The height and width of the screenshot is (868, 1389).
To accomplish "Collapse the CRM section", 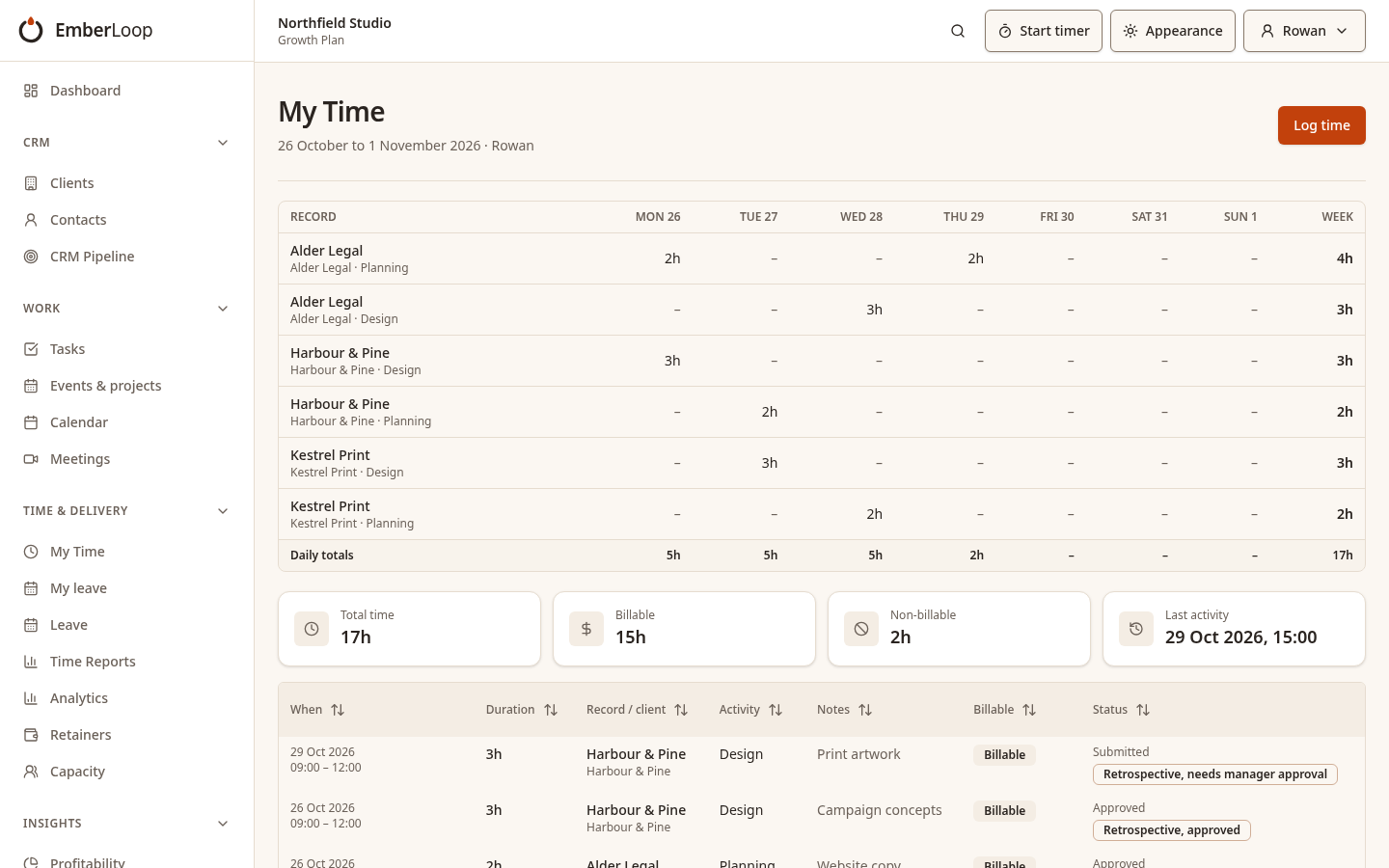I will pyautogui.click(x=223, y=143).
